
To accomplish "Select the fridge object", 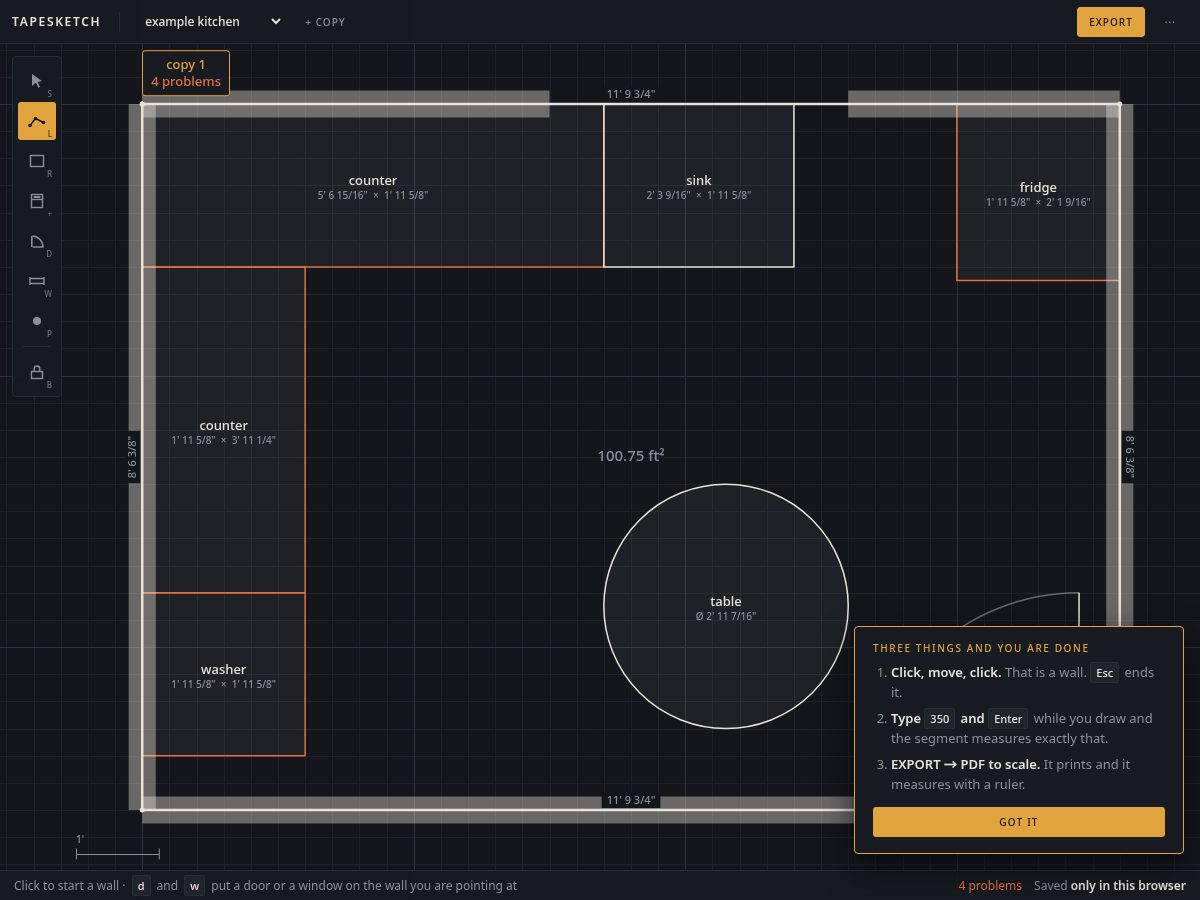I will (1038, 192).
